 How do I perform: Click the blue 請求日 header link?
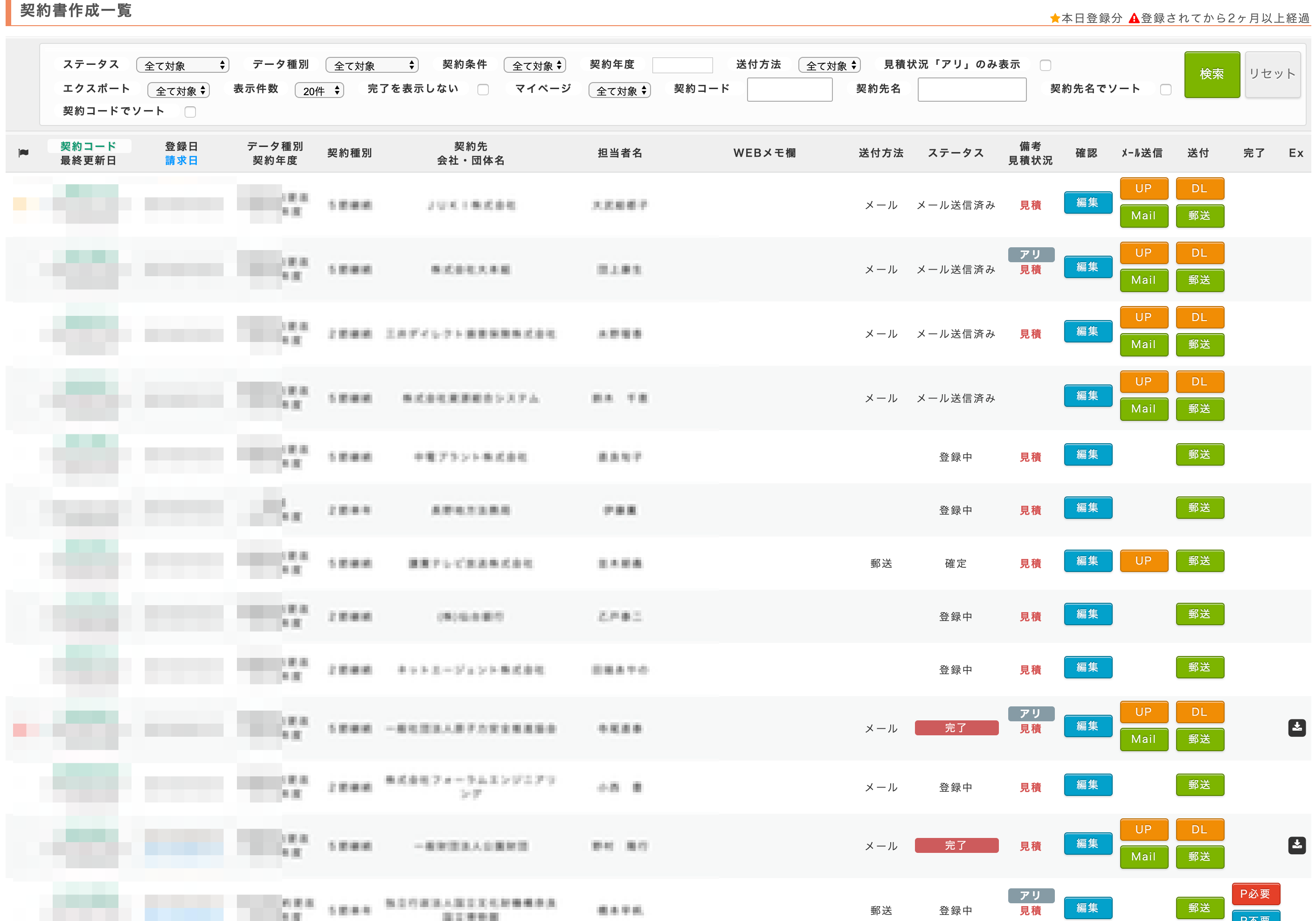tap(181, 160)
